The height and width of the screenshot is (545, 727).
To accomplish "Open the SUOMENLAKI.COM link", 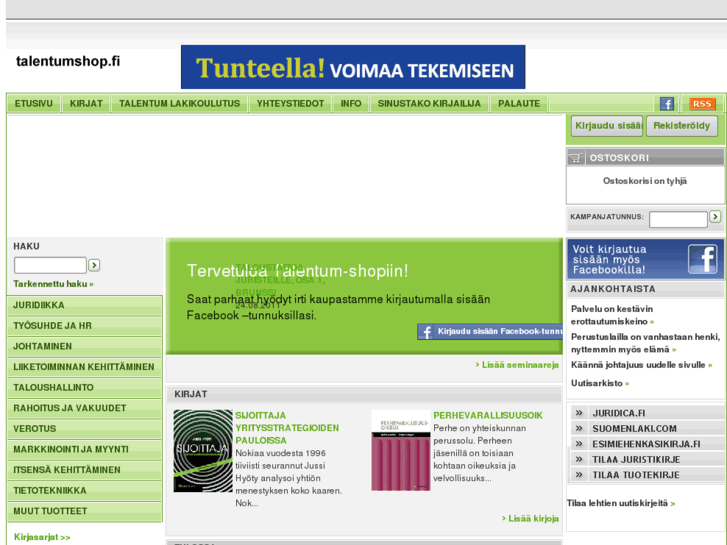I will (x=634, y=429).
